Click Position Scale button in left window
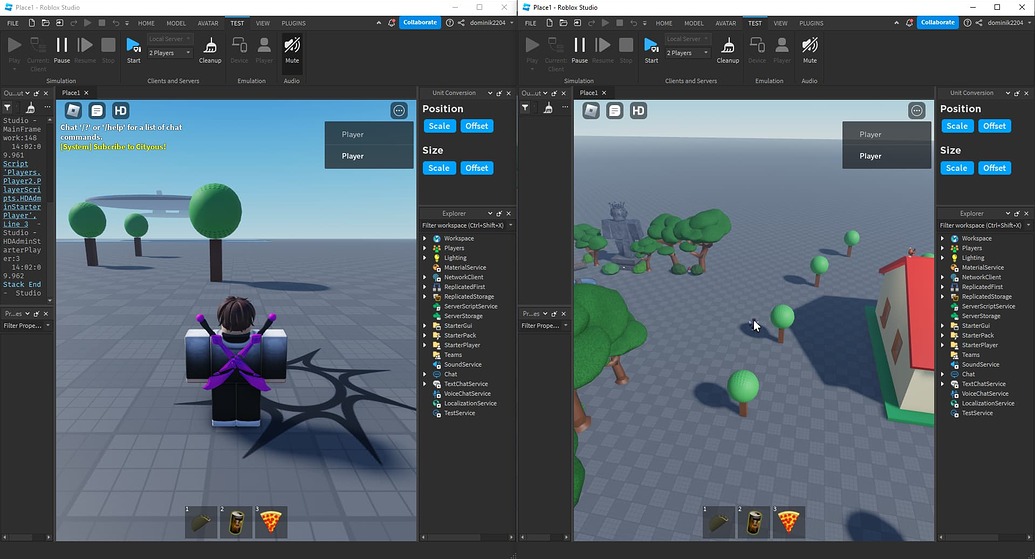The height and width of the screenshot is (559, 1035). [x=439, y=126]
